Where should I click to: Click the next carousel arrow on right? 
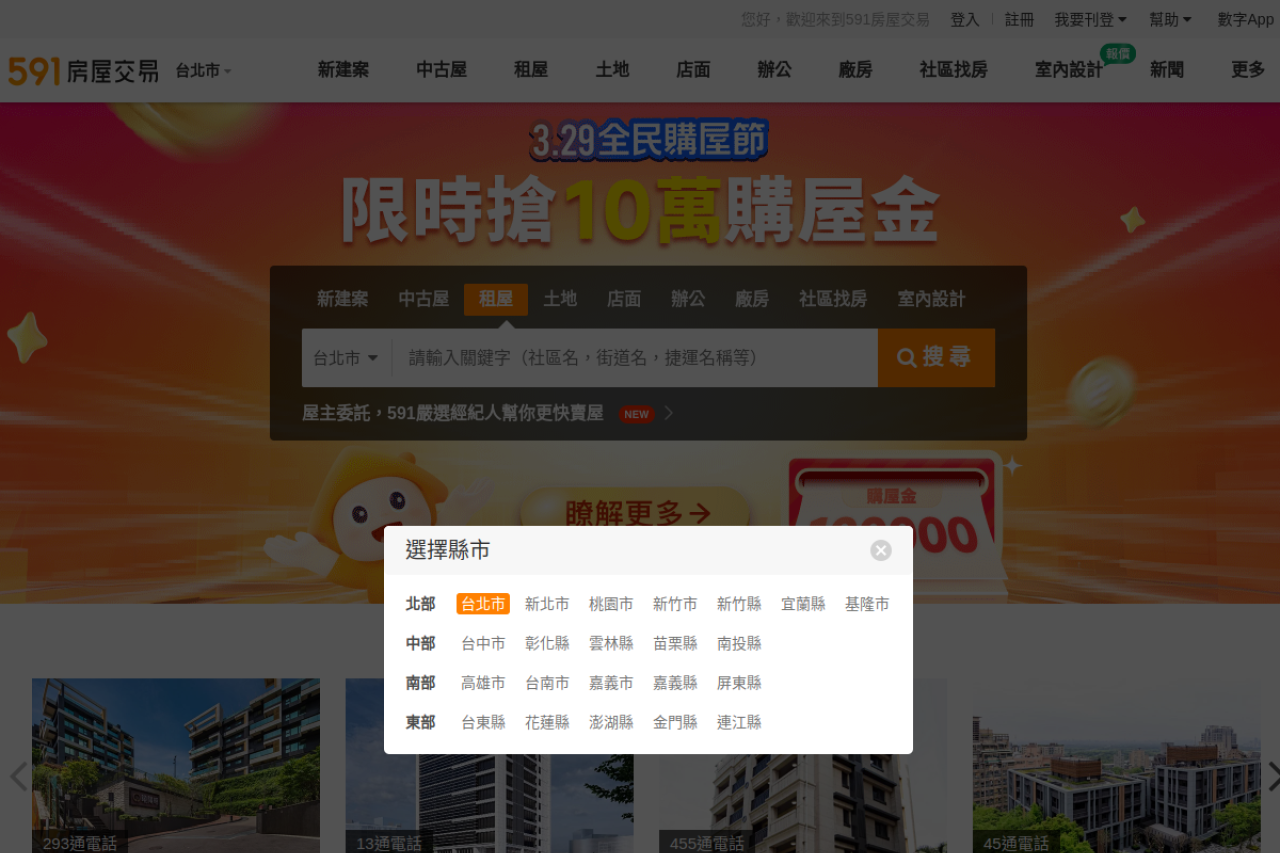tap(1272, 776)
